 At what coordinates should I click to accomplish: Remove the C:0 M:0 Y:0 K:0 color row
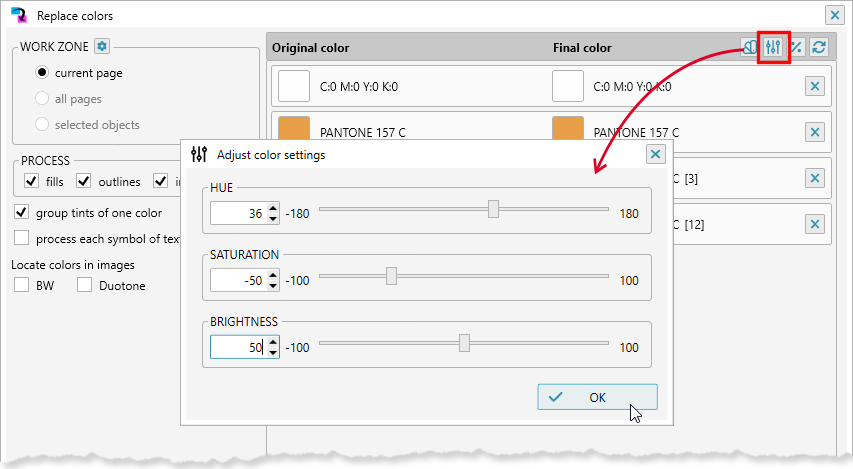point(814,86)
